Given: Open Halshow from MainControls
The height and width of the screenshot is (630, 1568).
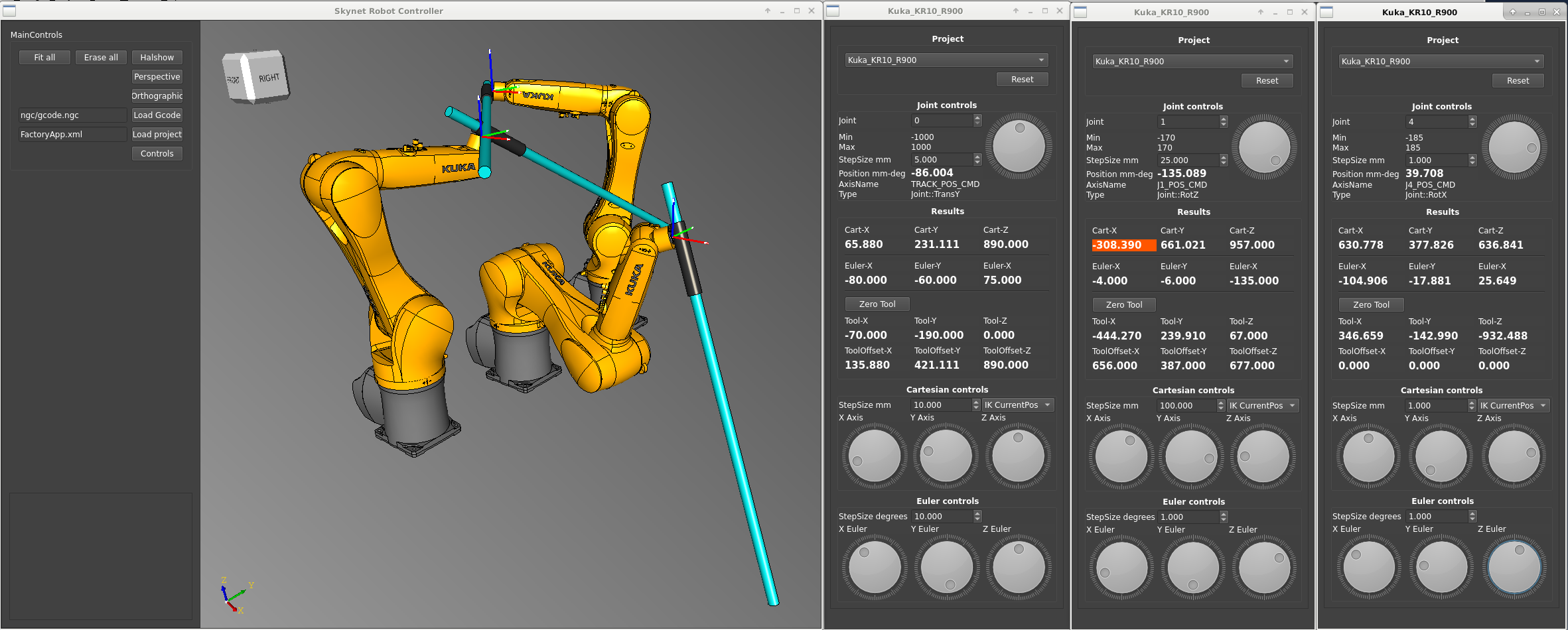Looking at the screenshot, I should coord(157,58).
